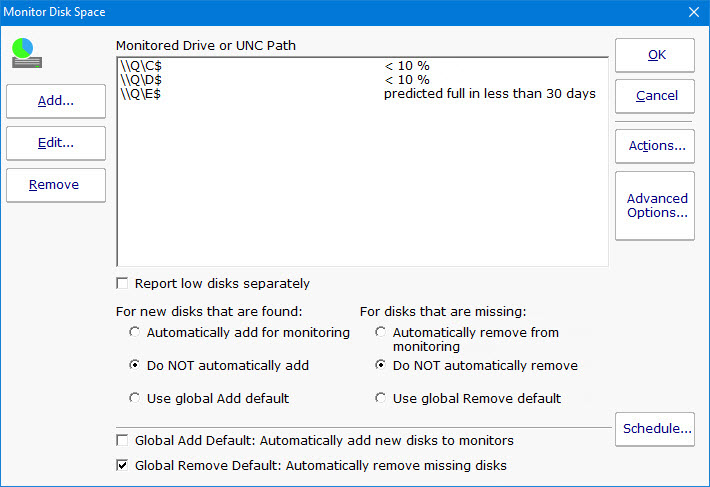Click the Add... button
This screenshot has height=487, width=710.
pyautogui.click(x=56, y=101)
